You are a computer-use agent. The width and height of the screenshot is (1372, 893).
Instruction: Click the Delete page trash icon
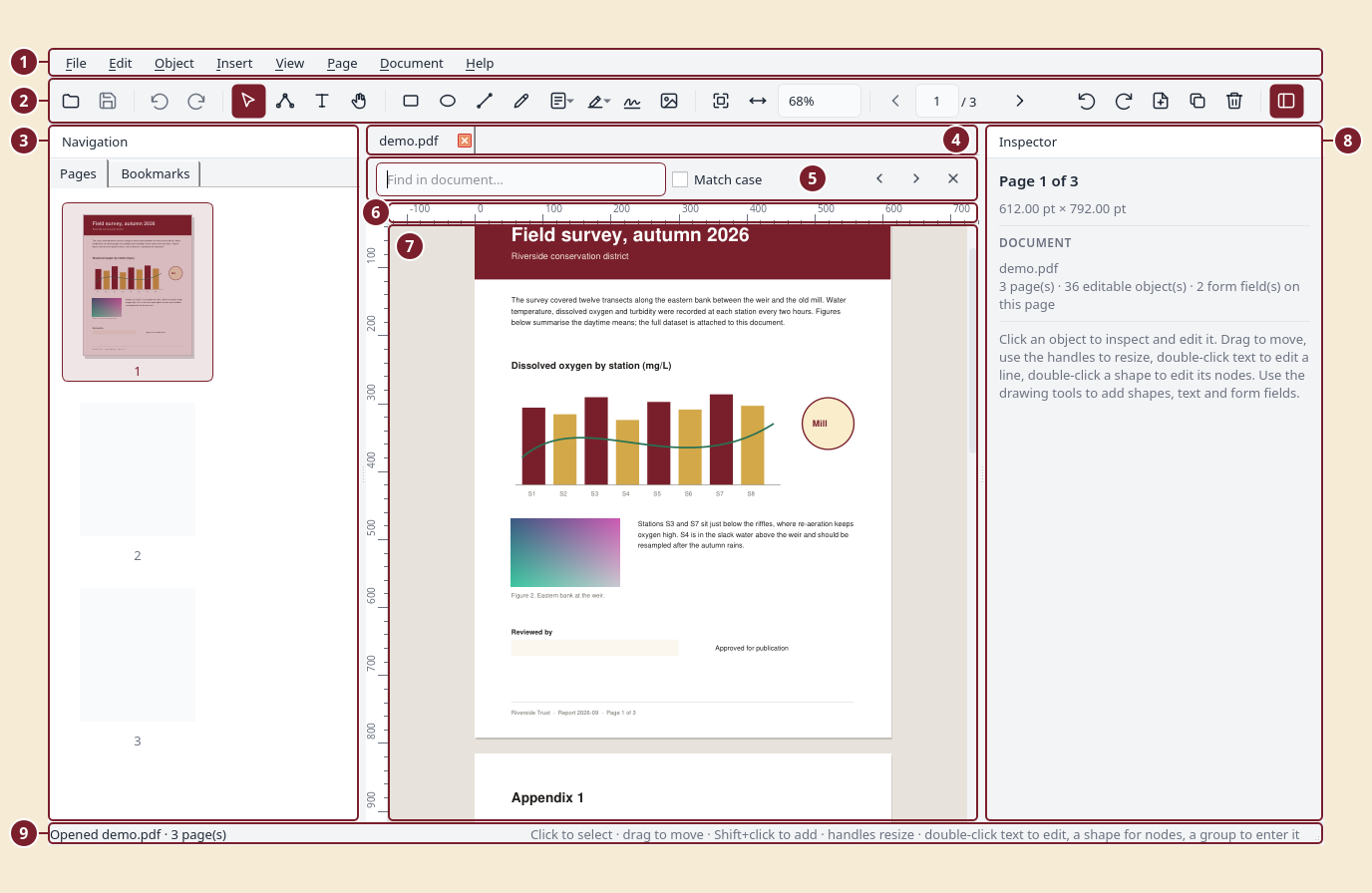(x=1234, y=101)
